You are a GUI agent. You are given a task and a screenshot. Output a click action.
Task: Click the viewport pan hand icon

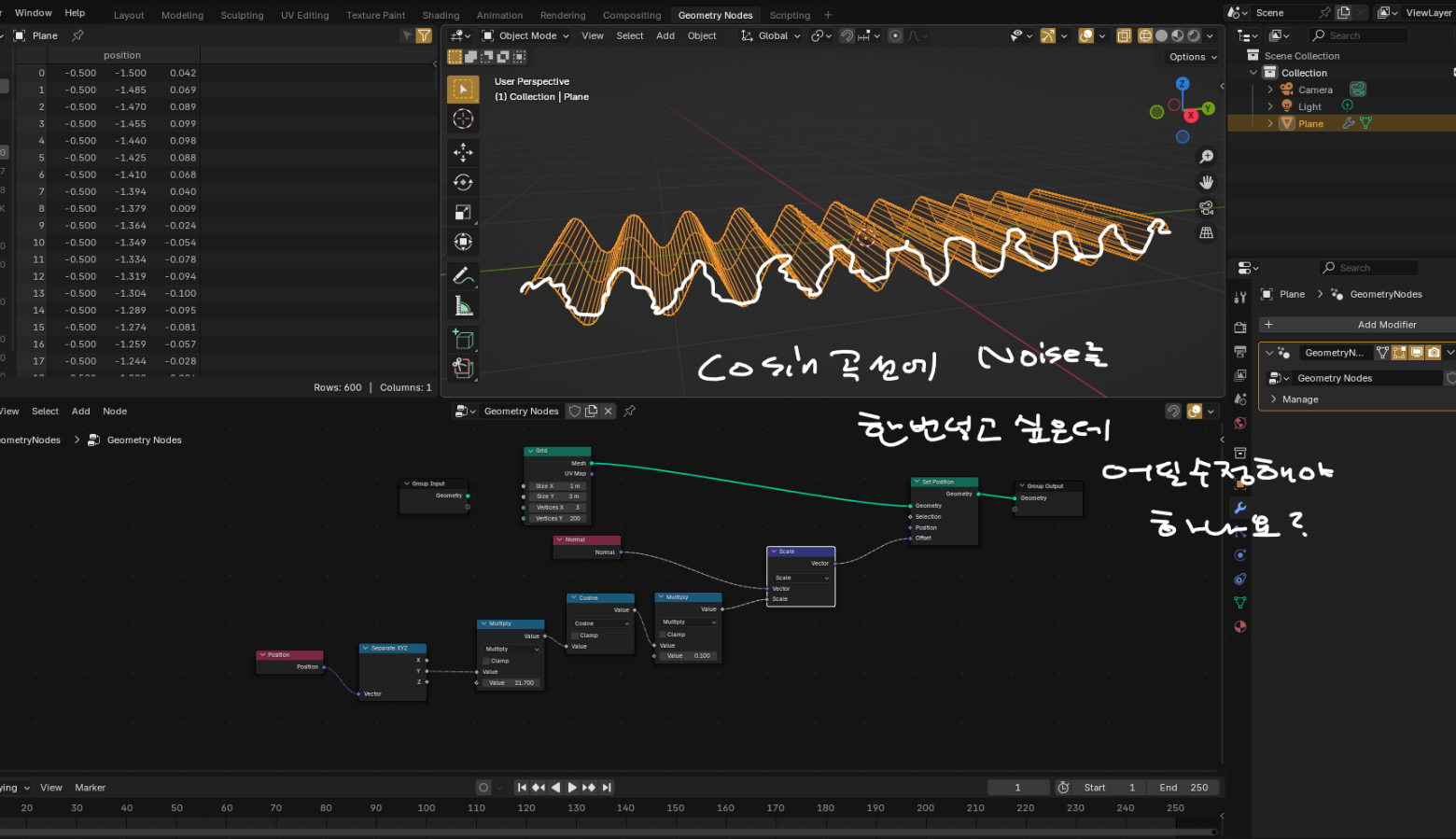[1206, 182]
